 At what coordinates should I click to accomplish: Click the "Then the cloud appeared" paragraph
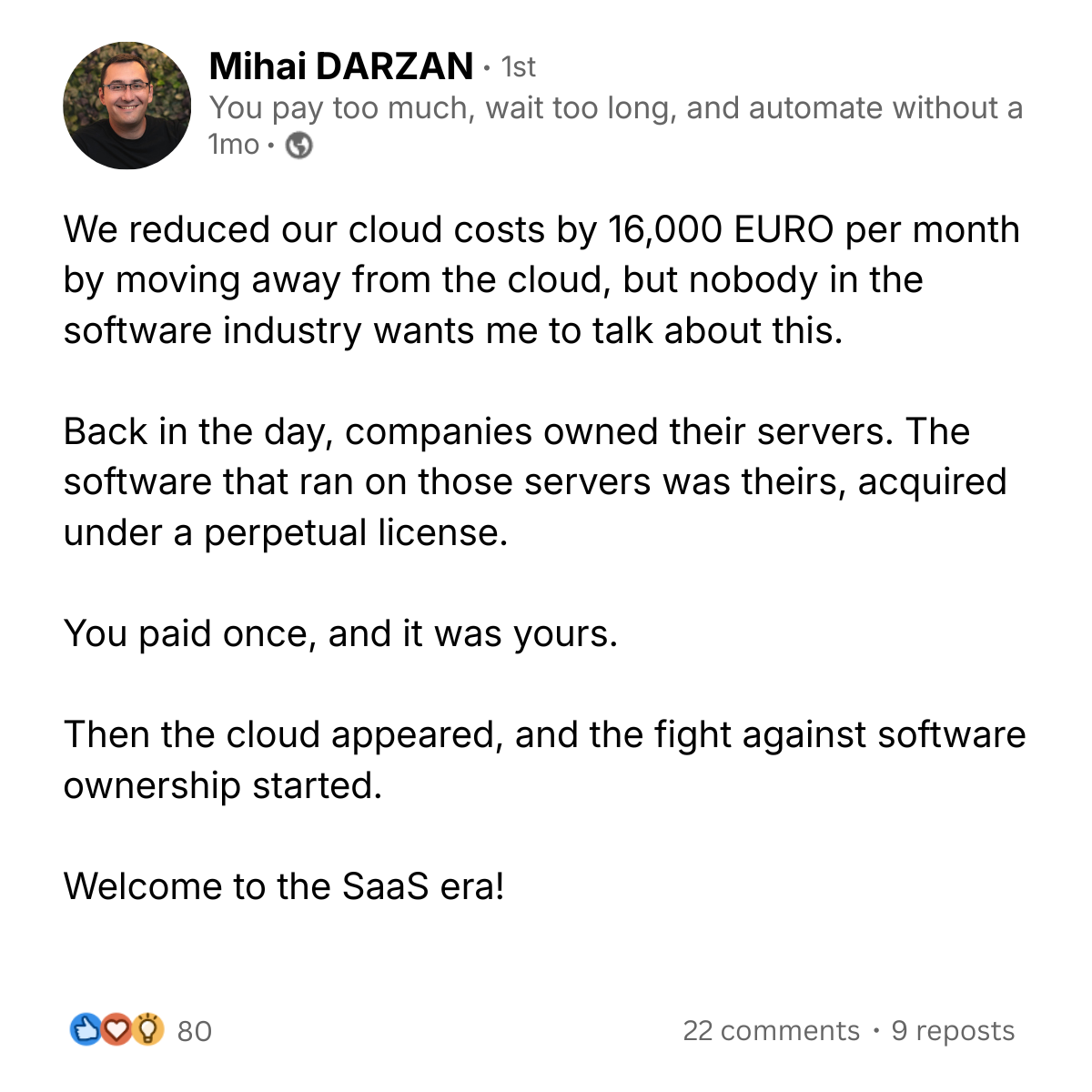[544, 760]
